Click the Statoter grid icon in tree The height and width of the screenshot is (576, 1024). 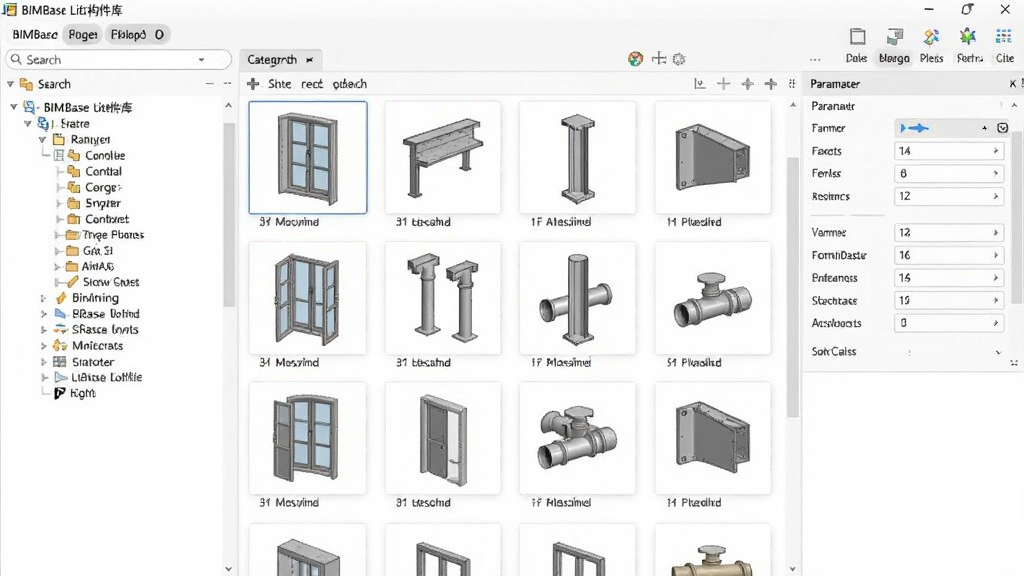pyautogui.click(x=59, y=361)
